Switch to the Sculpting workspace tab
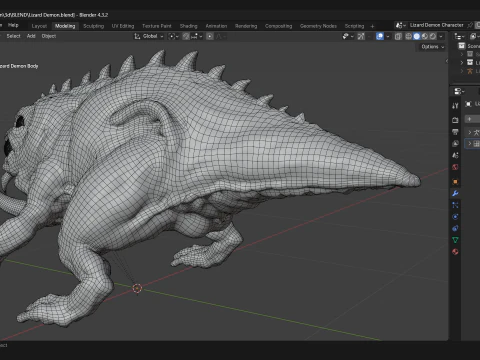 click(x=94, y=26)
